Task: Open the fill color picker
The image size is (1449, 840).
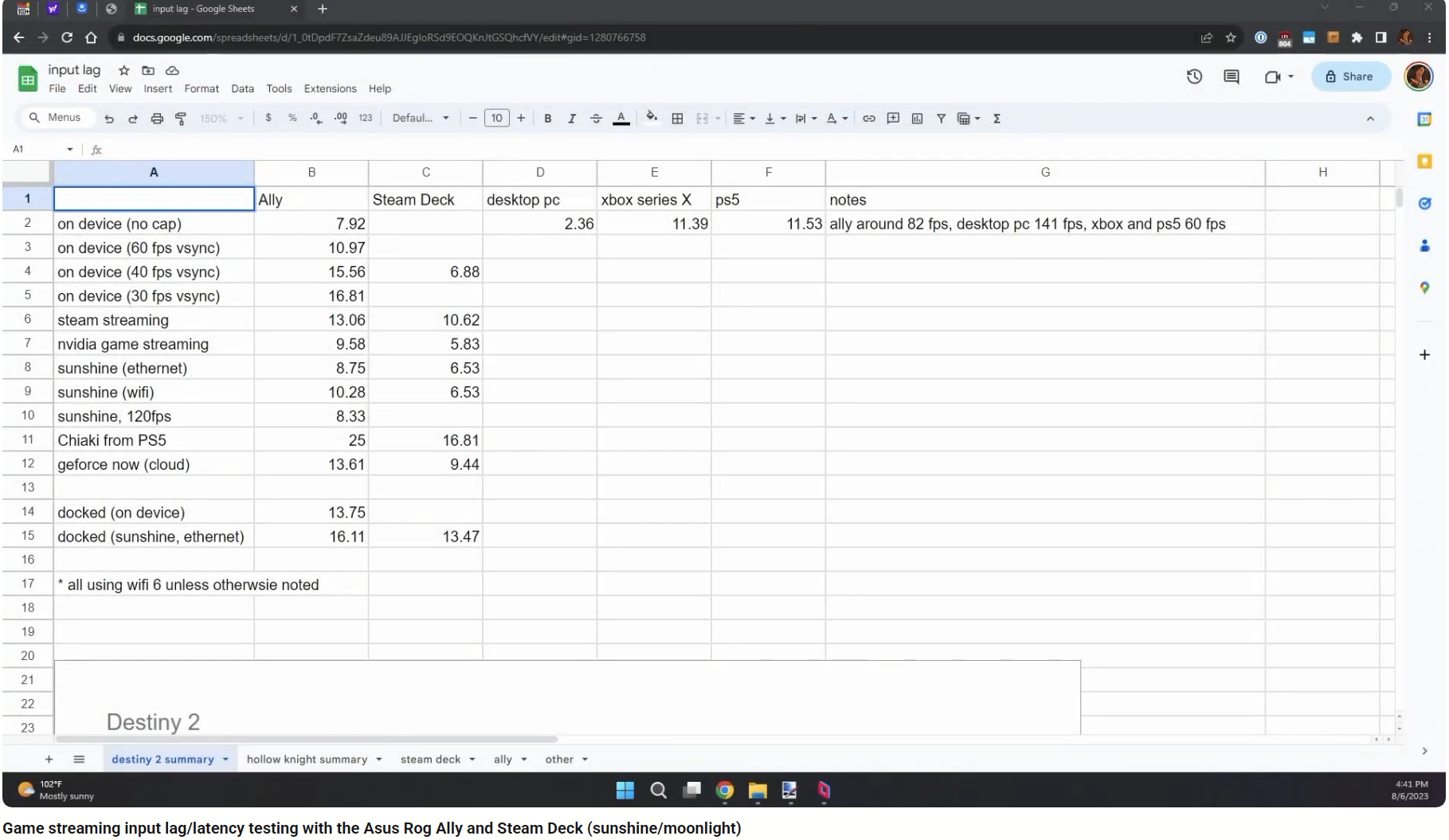Action: pos(652,118)
